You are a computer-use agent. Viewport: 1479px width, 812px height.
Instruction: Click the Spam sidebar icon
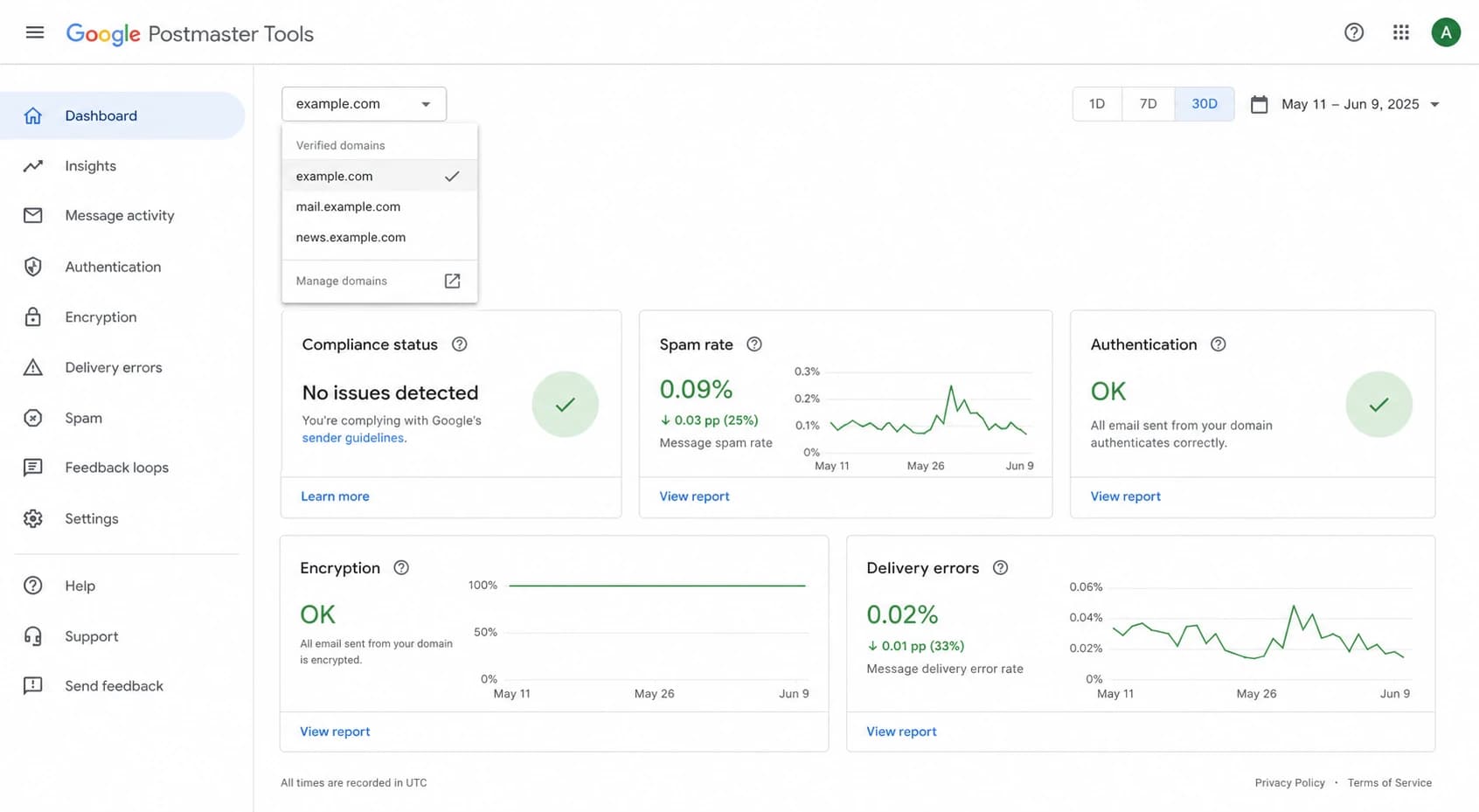point(33,418)
